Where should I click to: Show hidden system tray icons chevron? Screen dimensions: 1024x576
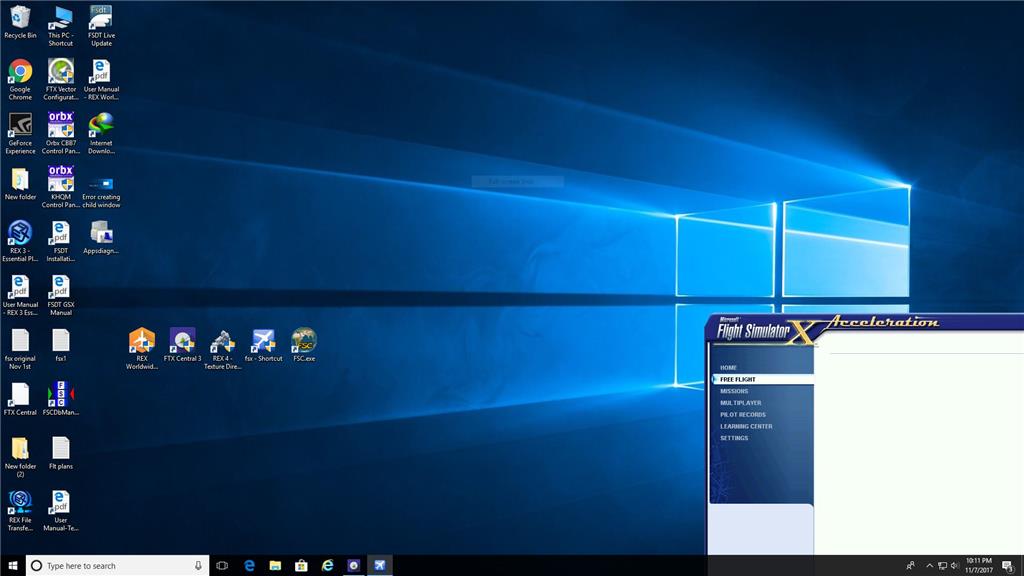tap(929, 566)
